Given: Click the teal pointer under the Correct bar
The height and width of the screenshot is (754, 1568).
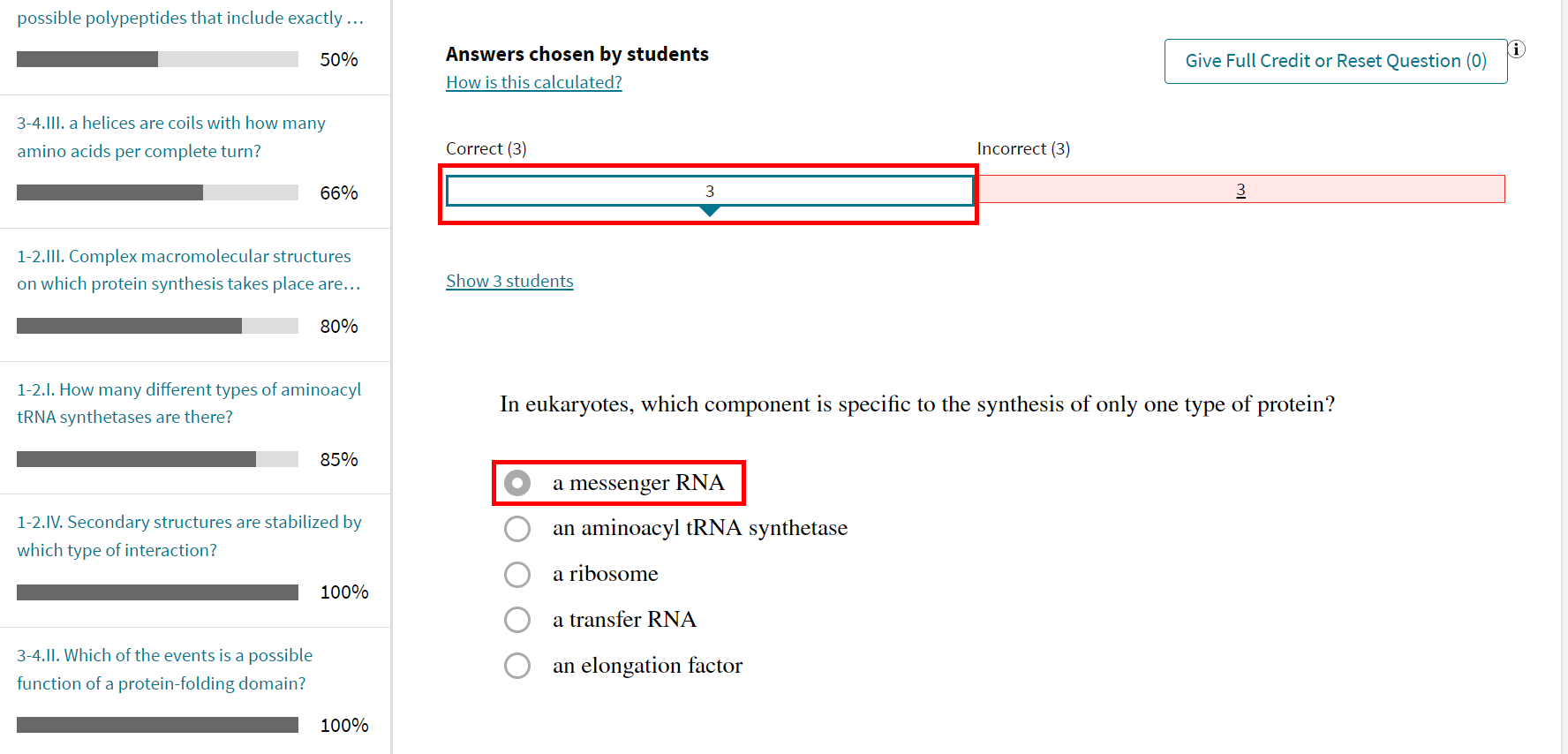Looking at the screenshot, I should [x=710, y=212].
